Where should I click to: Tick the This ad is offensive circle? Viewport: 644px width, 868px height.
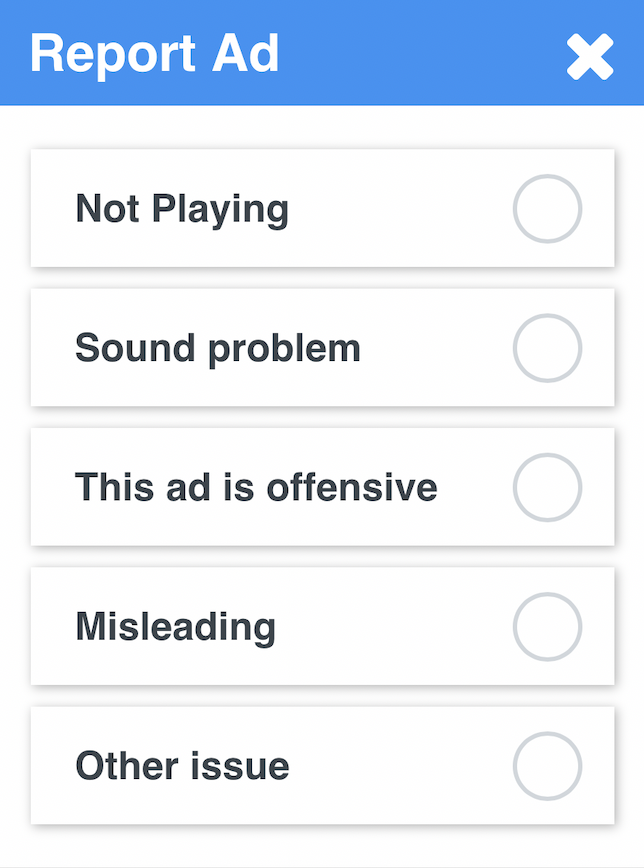click(x=547, y=487)
